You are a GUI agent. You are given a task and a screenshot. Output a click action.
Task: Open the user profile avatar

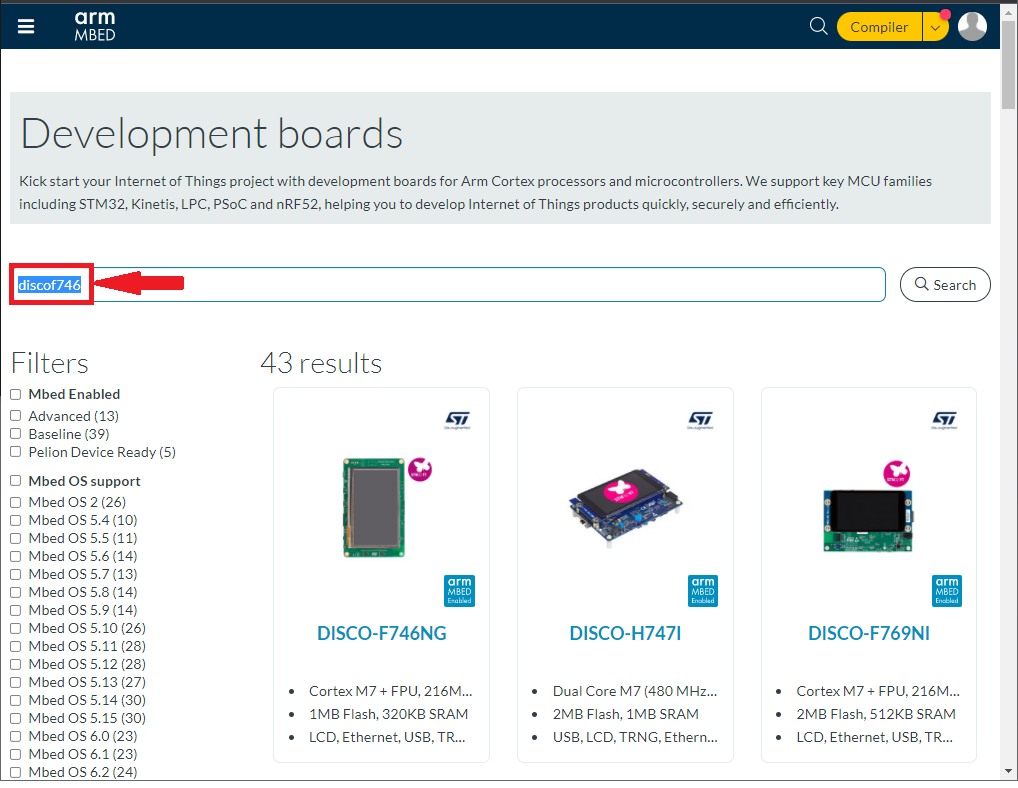(x=972, y=27)
